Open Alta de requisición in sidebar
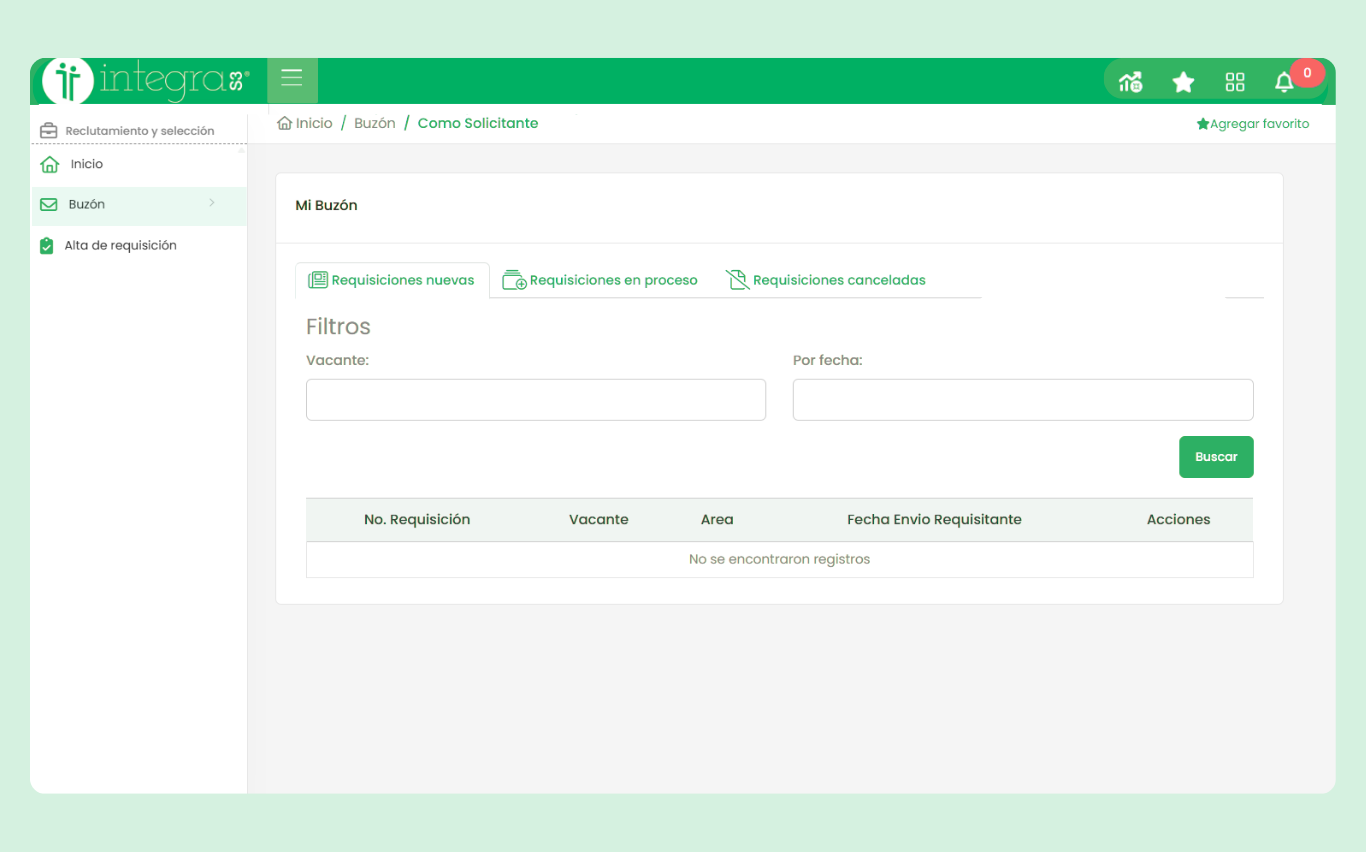The image size is (1366, 852). tap(120, 245)
